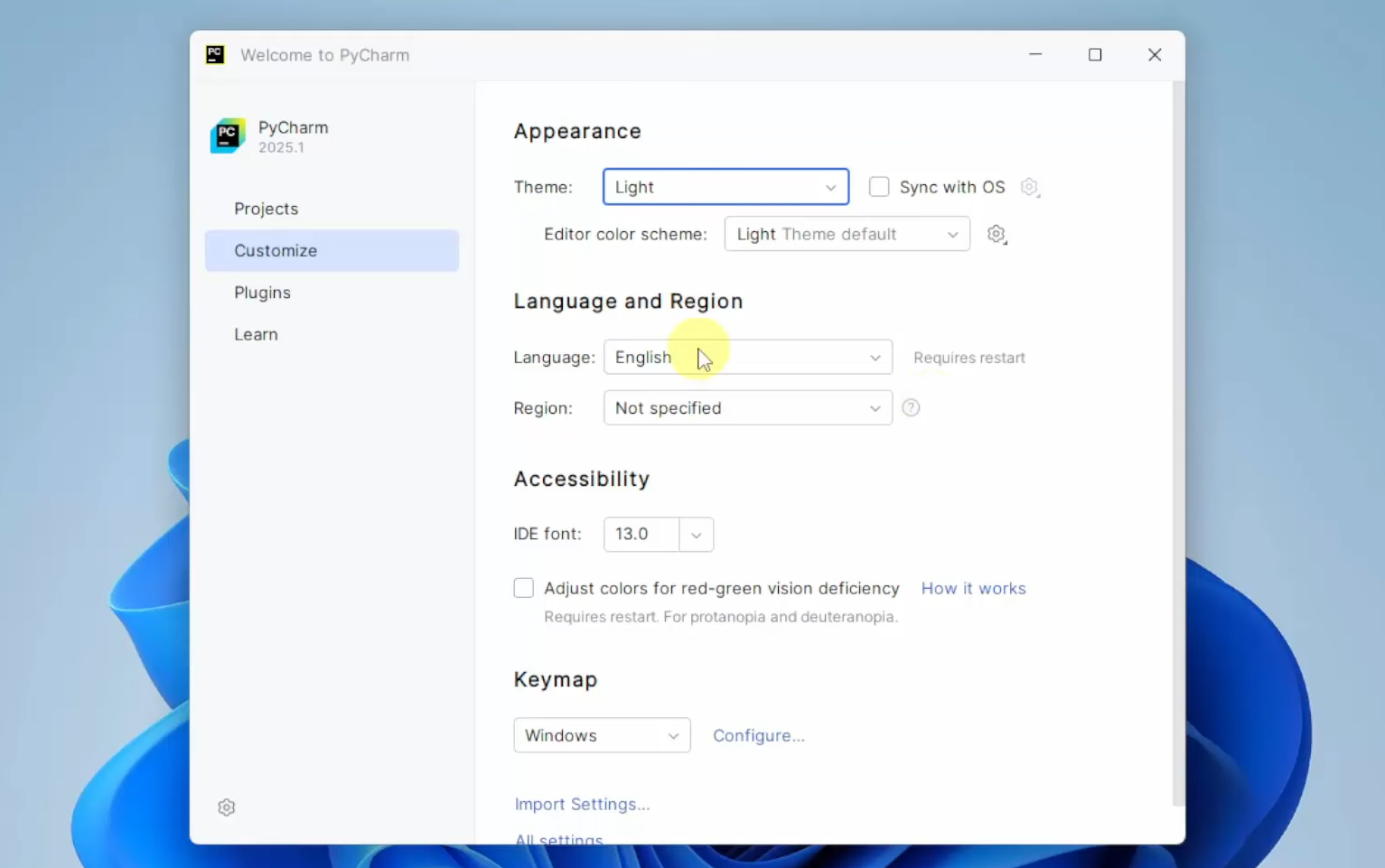1385x868 pixels.
Task: Click the PyCharm 2025.1 logo in sidebar
Action: tap(227, 135)
